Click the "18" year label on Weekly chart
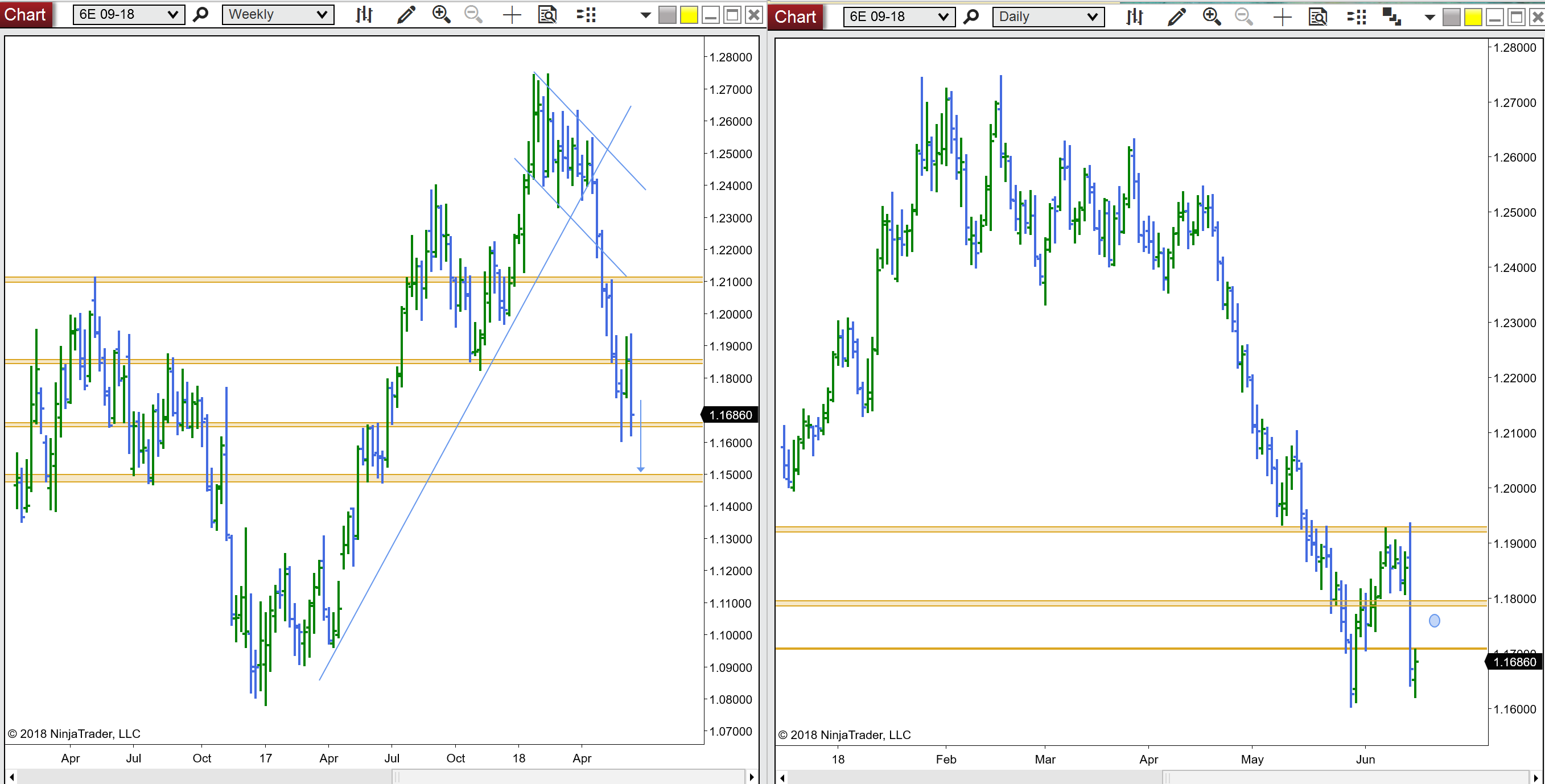 (519, 758)
